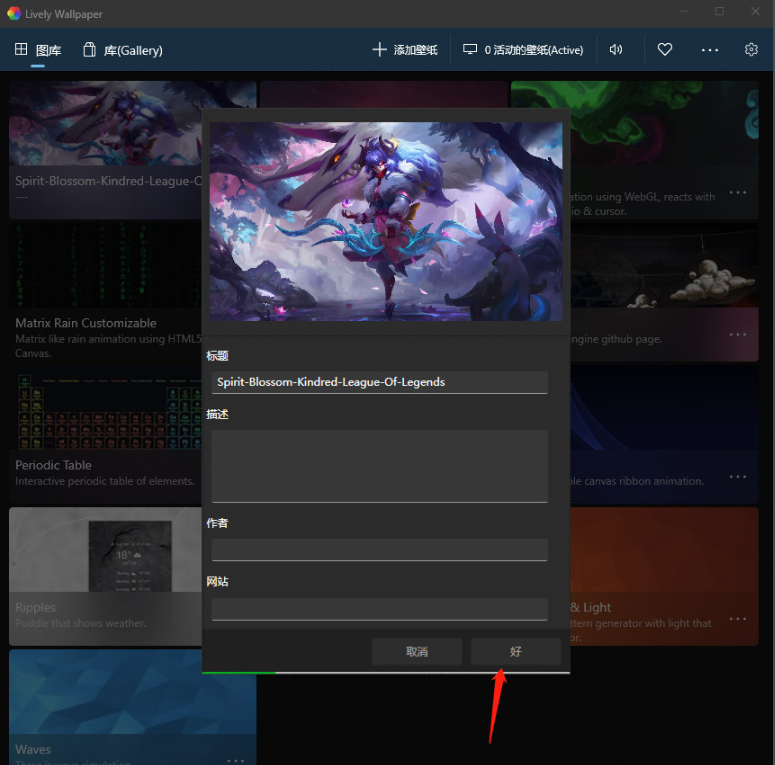
Task: Open more options on the top-right wallpaper tile
Action: 737,193
